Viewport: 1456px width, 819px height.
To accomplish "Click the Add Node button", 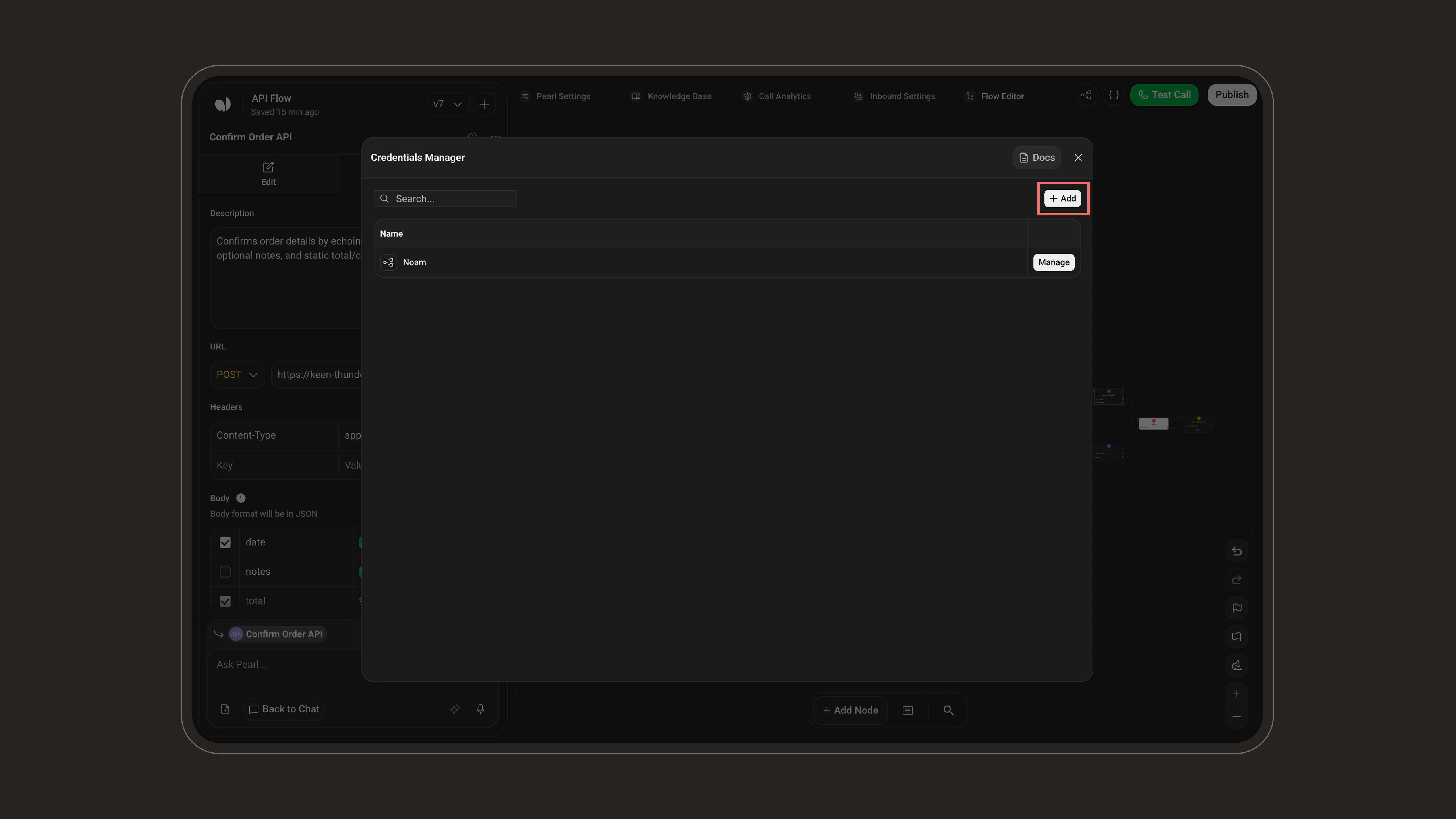I will point(851,710).
